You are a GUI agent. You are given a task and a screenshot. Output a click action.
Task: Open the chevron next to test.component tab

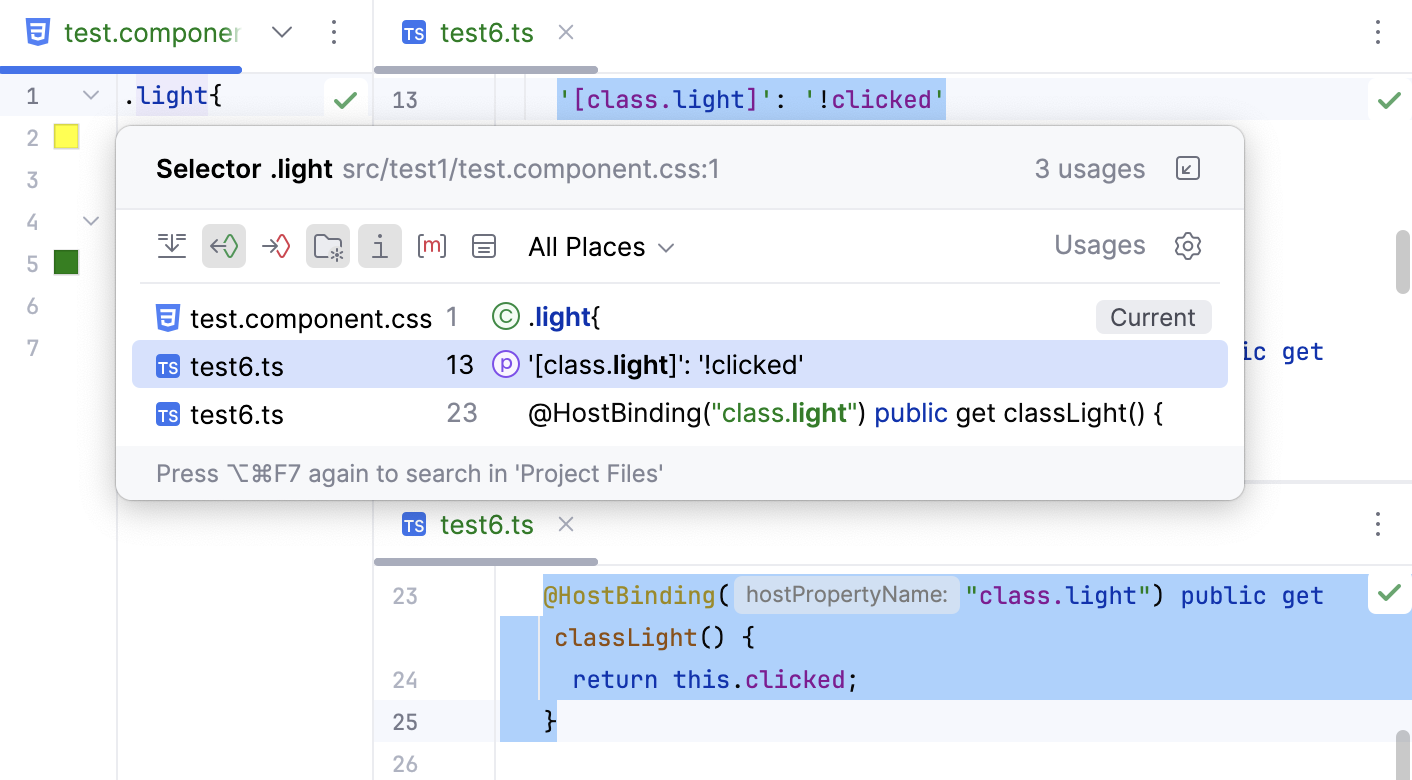click(x=281, y=32)
